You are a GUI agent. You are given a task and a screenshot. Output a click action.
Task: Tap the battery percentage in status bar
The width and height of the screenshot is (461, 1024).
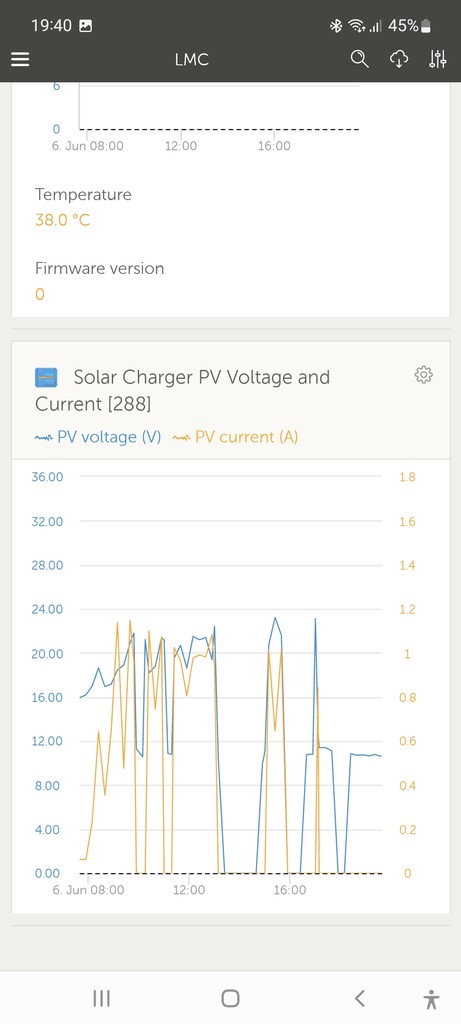tap(403, 26)
